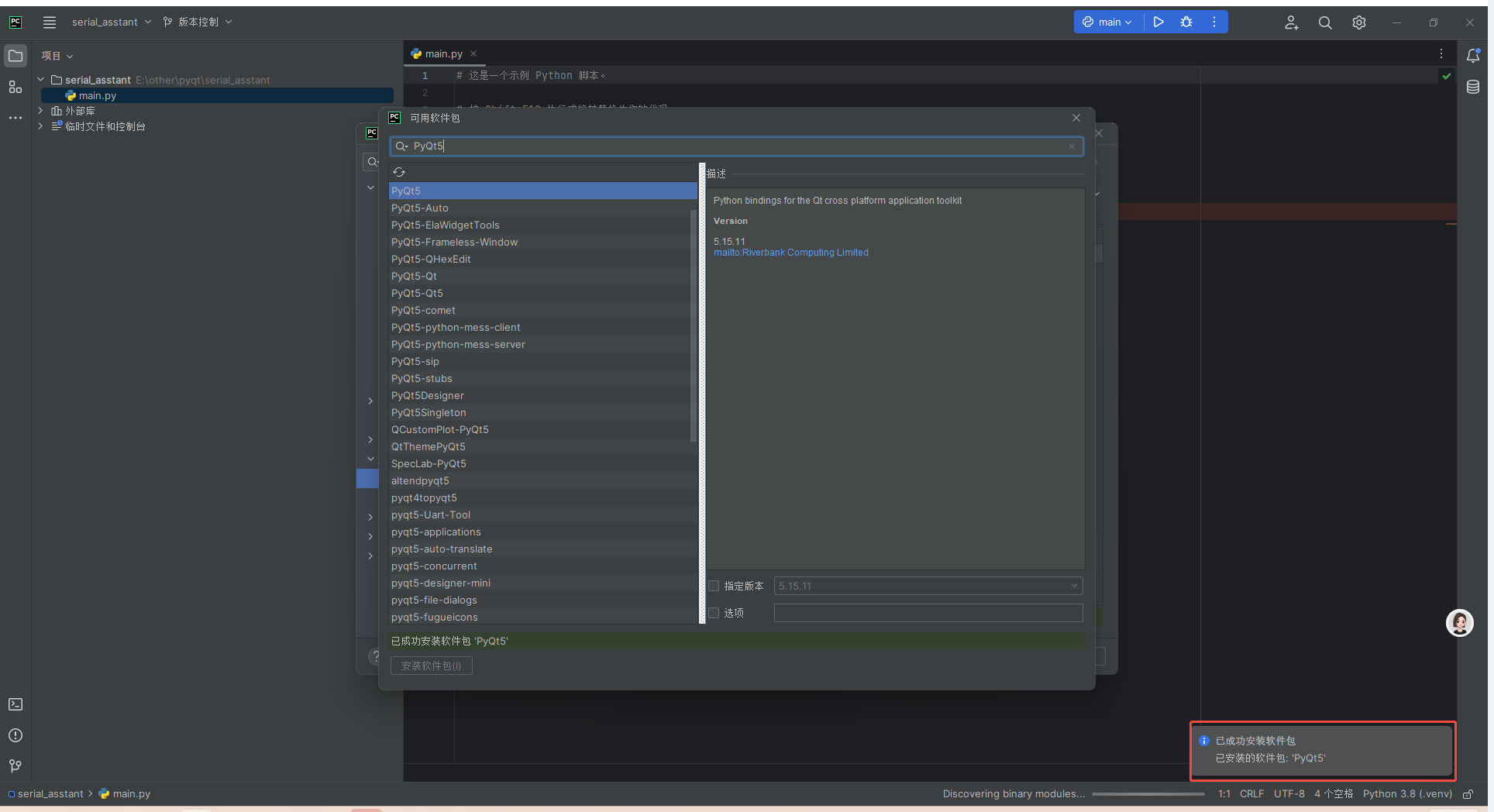This screenshot has width=1494, height=812.
Task: Expand the External Libraries node
Action: 41,111
